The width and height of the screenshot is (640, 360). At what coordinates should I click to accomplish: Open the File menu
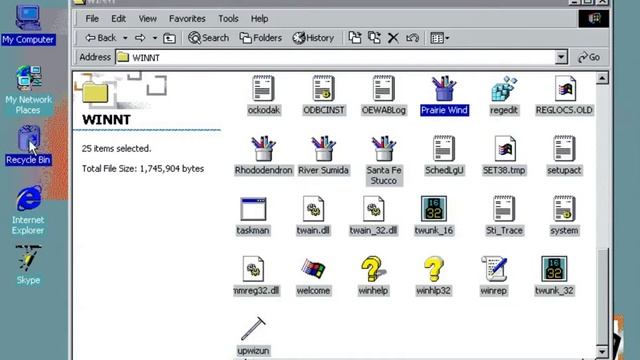(x=92, y=19)
